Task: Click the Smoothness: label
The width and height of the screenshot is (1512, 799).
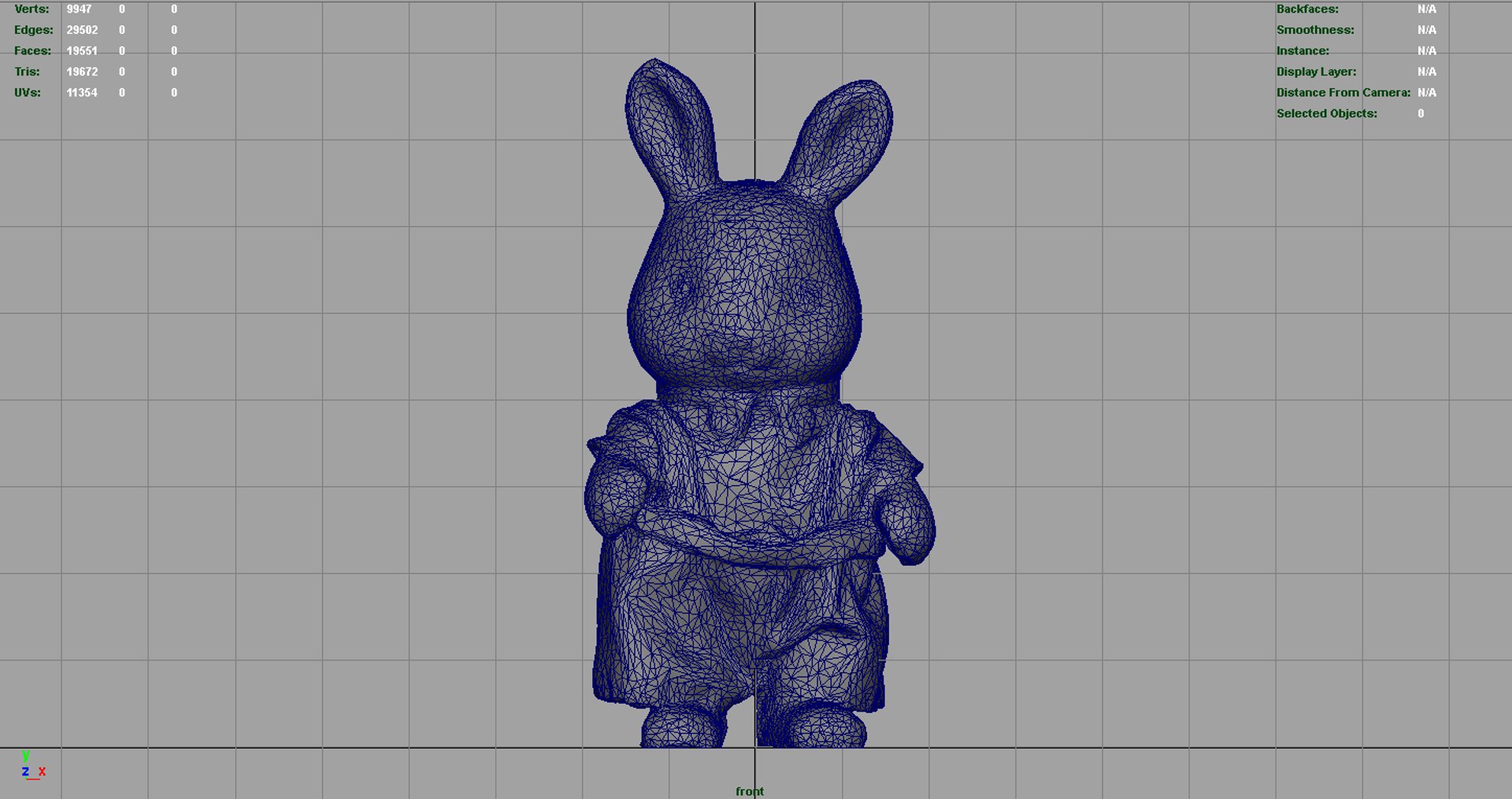Action: coord(1315,30)
